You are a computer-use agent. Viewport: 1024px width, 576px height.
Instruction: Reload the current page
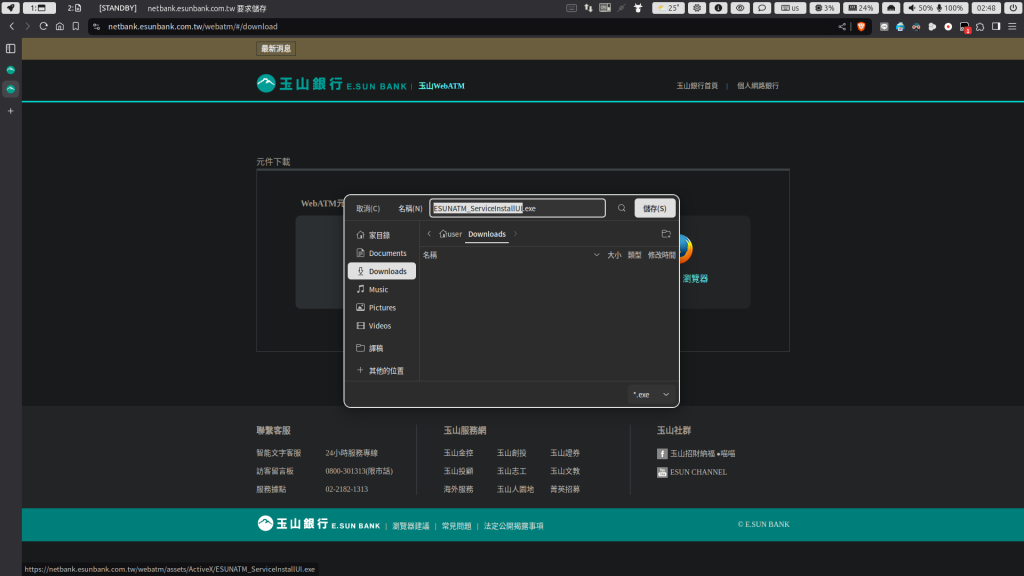[x=44, y=26]
